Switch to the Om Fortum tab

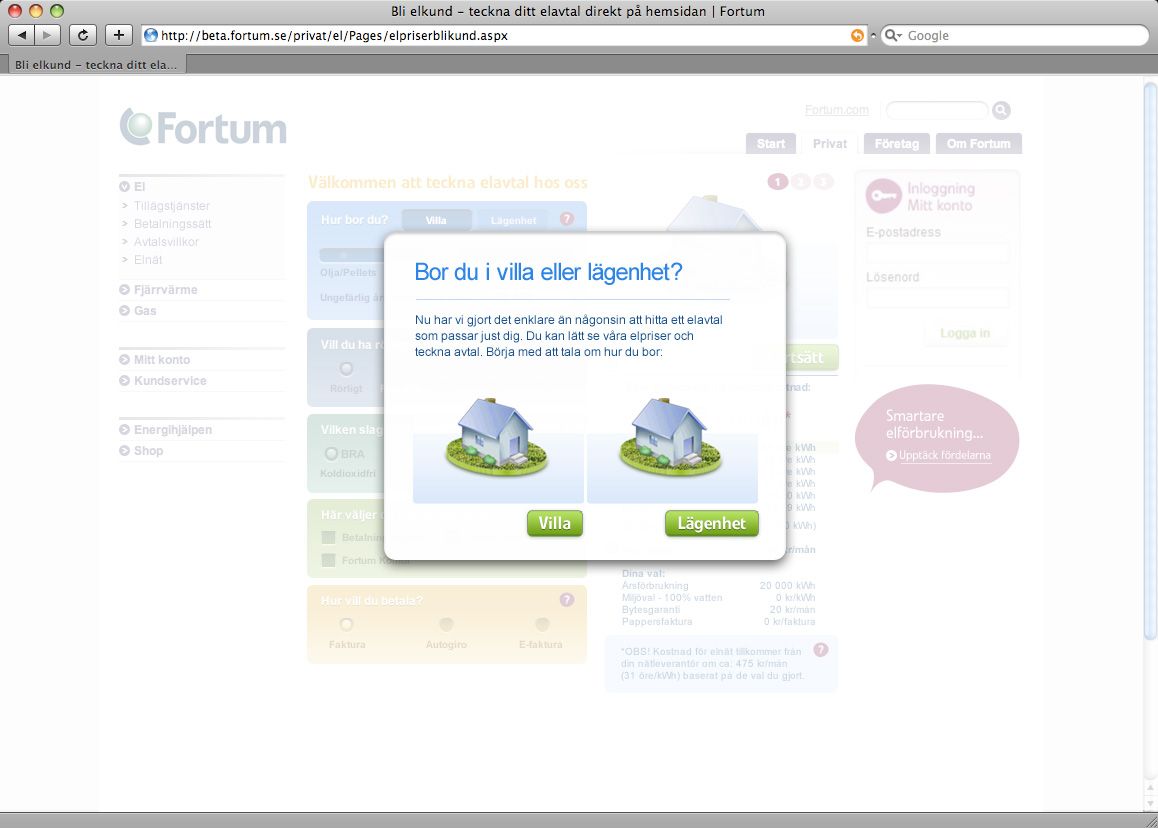979,143
